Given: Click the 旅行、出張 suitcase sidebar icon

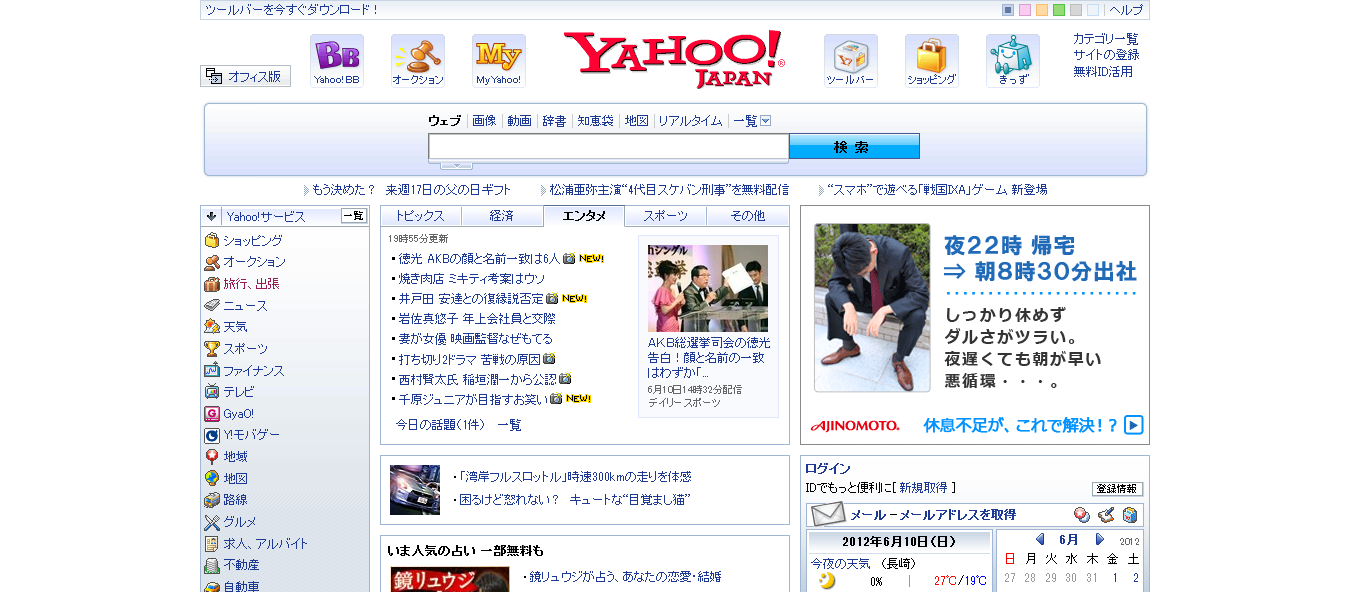Looking at the screenshot, I should 212,284.
